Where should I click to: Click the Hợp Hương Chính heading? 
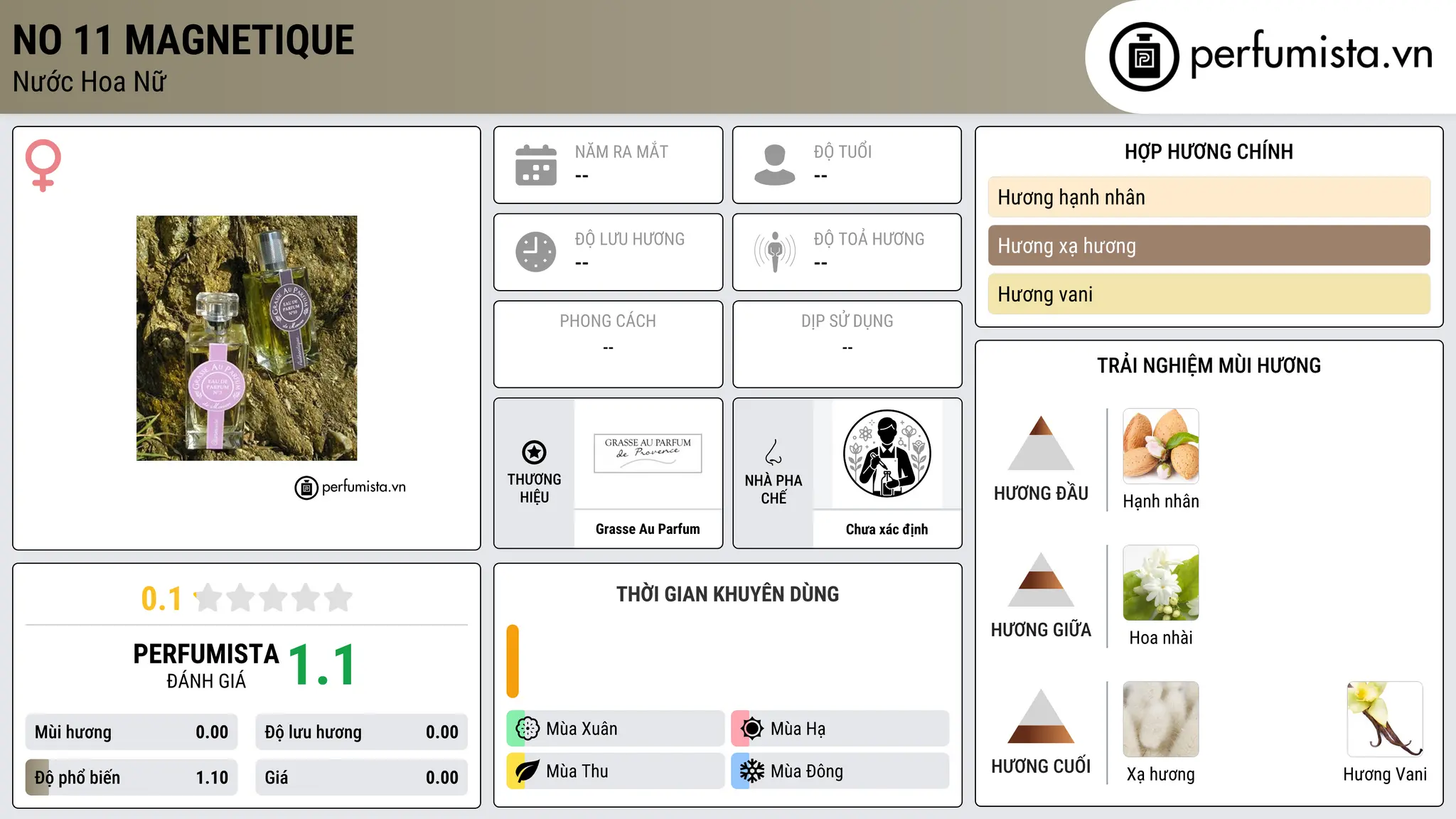(1209, 151)
